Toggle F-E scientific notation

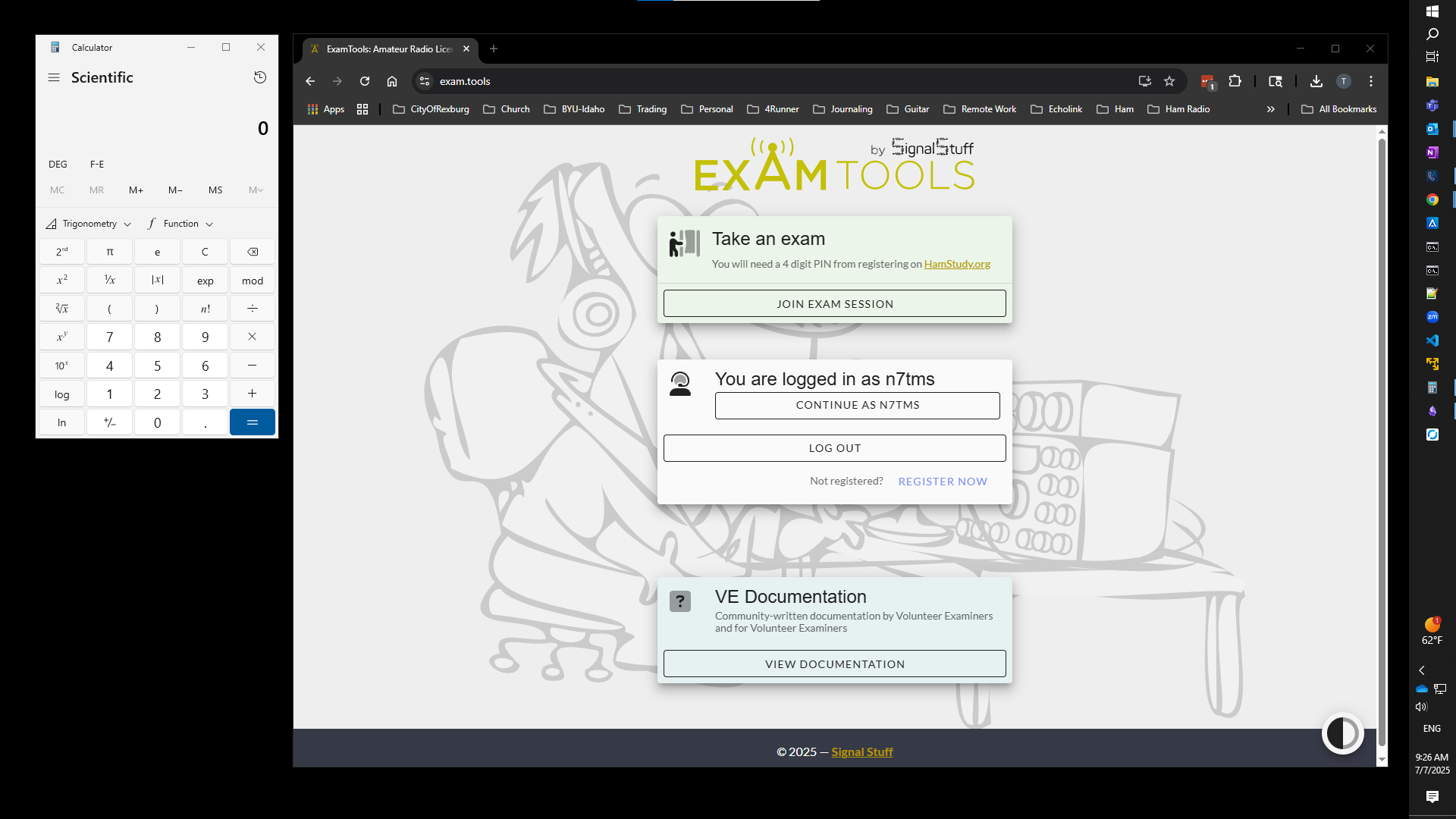pyautogui.click(x=97, y=164)
